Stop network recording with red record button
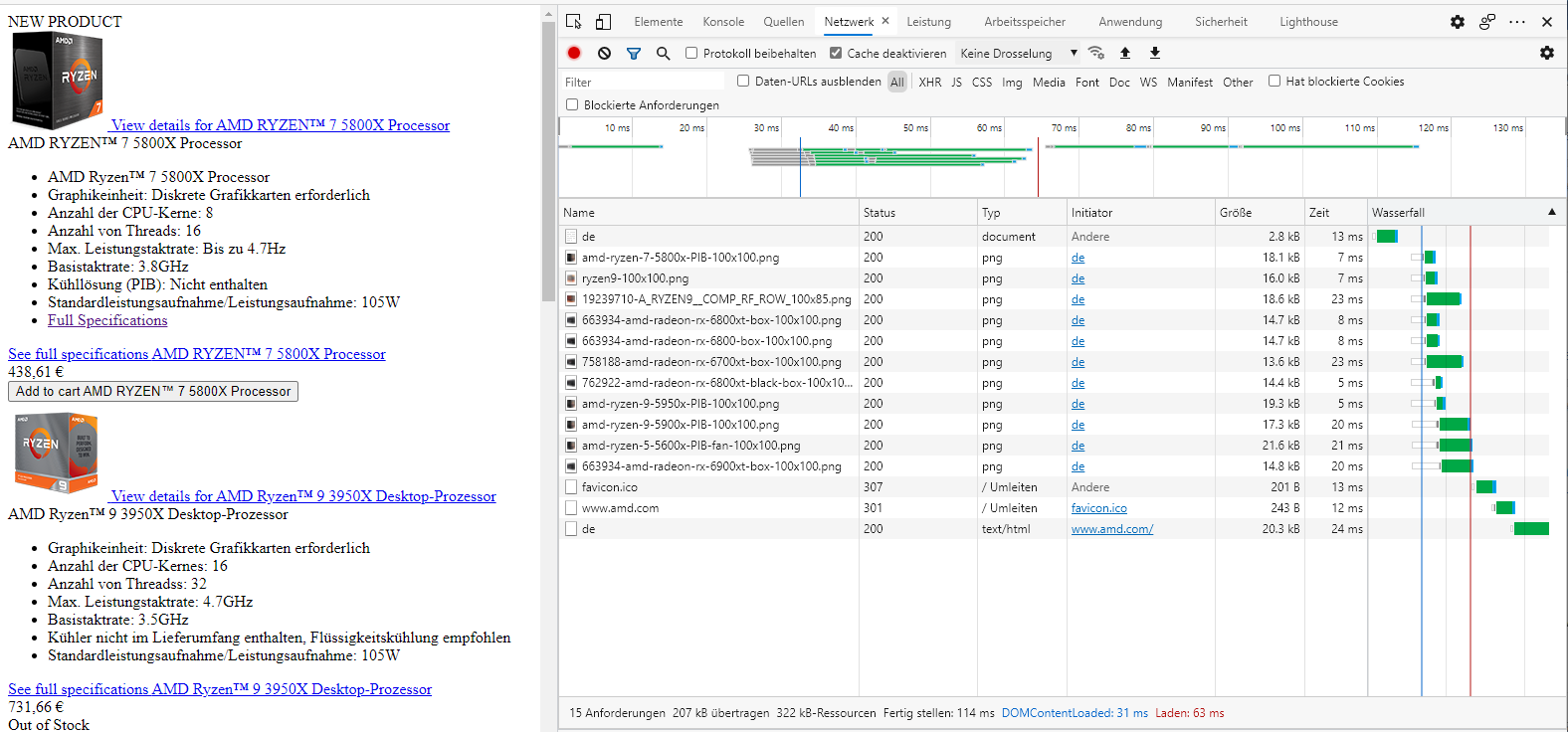The height and width of the screenshot is (732, 1568). 574,53
